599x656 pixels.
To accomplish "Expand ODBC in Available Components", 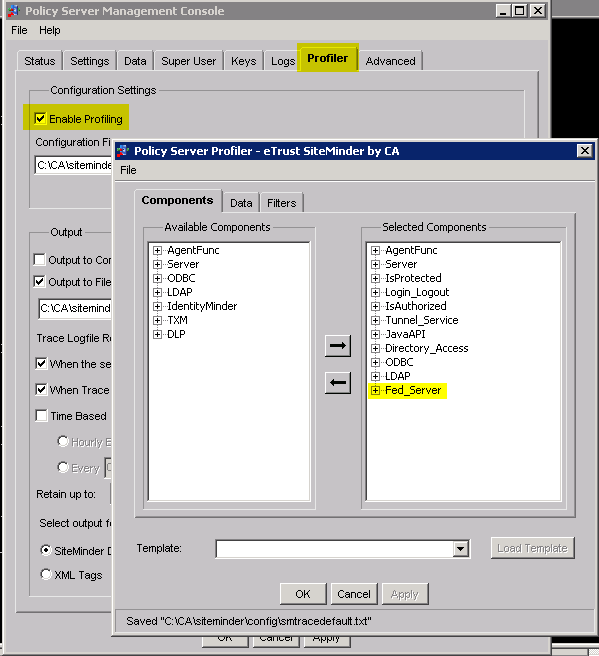I will (x=157, y=278).
